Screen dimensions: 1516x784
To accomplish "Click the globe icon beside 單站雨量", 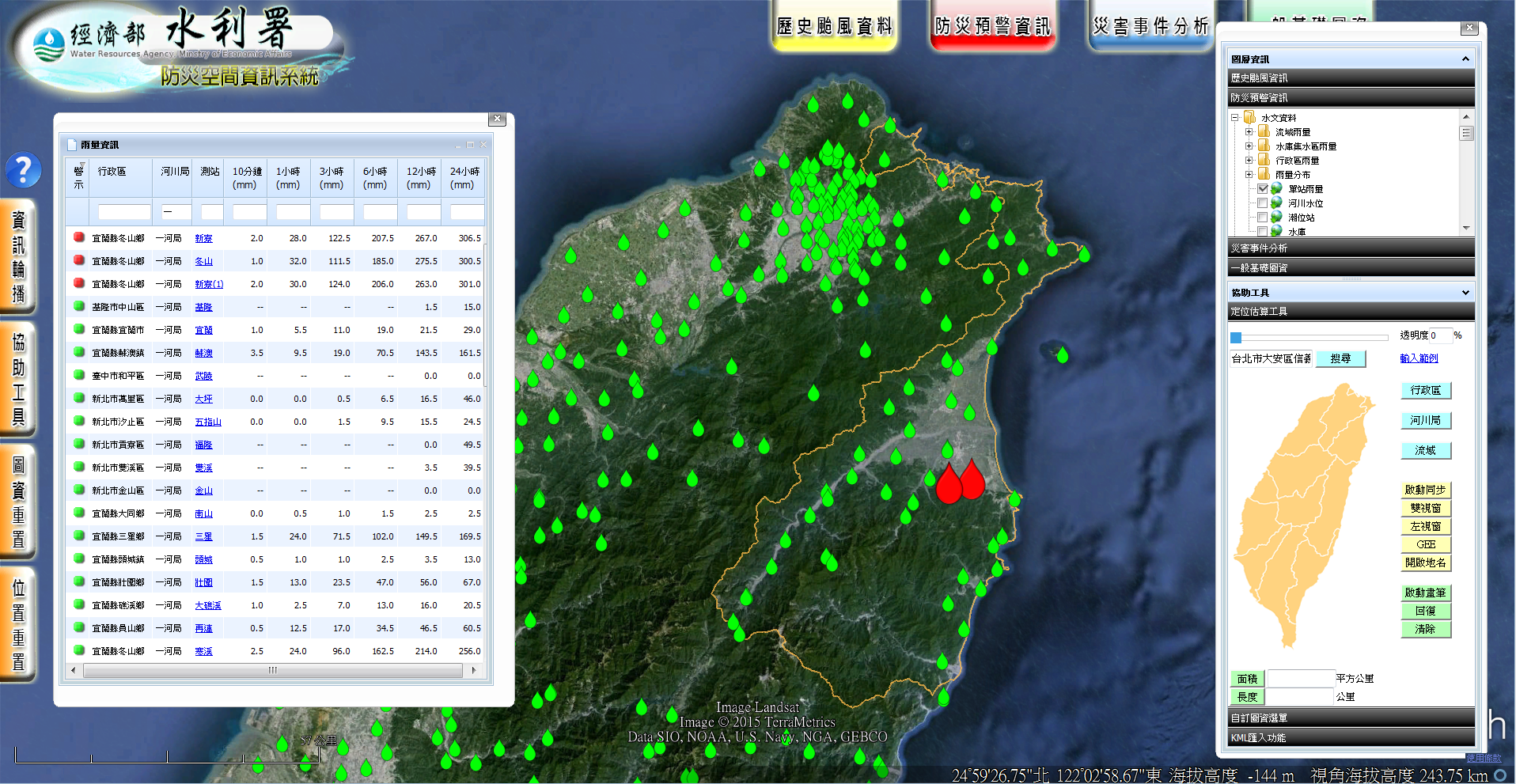I will coord(1277,188).
